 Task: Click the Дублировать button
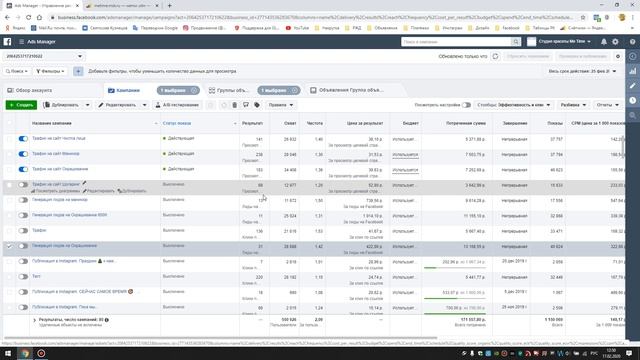(x=62, y=105)
